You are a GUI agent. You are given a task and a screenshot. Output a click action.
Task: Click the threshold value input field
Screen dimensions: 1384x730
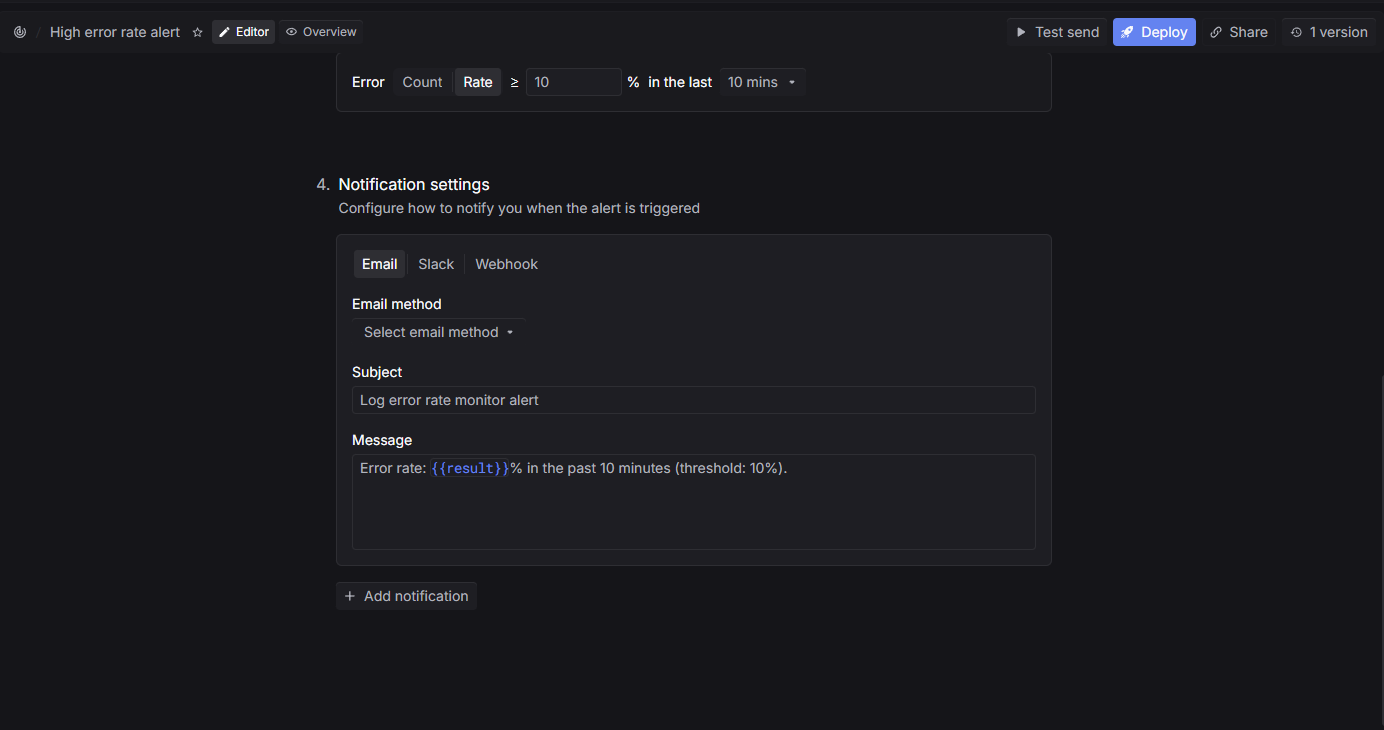(x=573, y=82)
